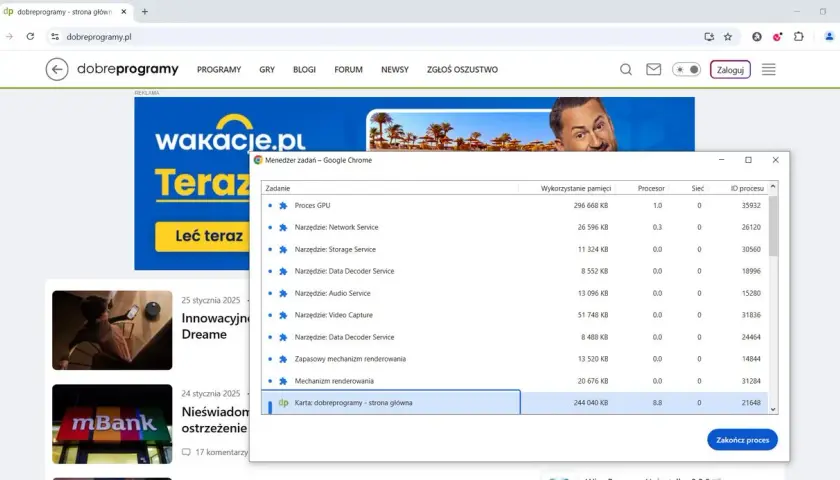
Task: Click the Chrome icon in Menedżer zadań title
Action: 258,160
